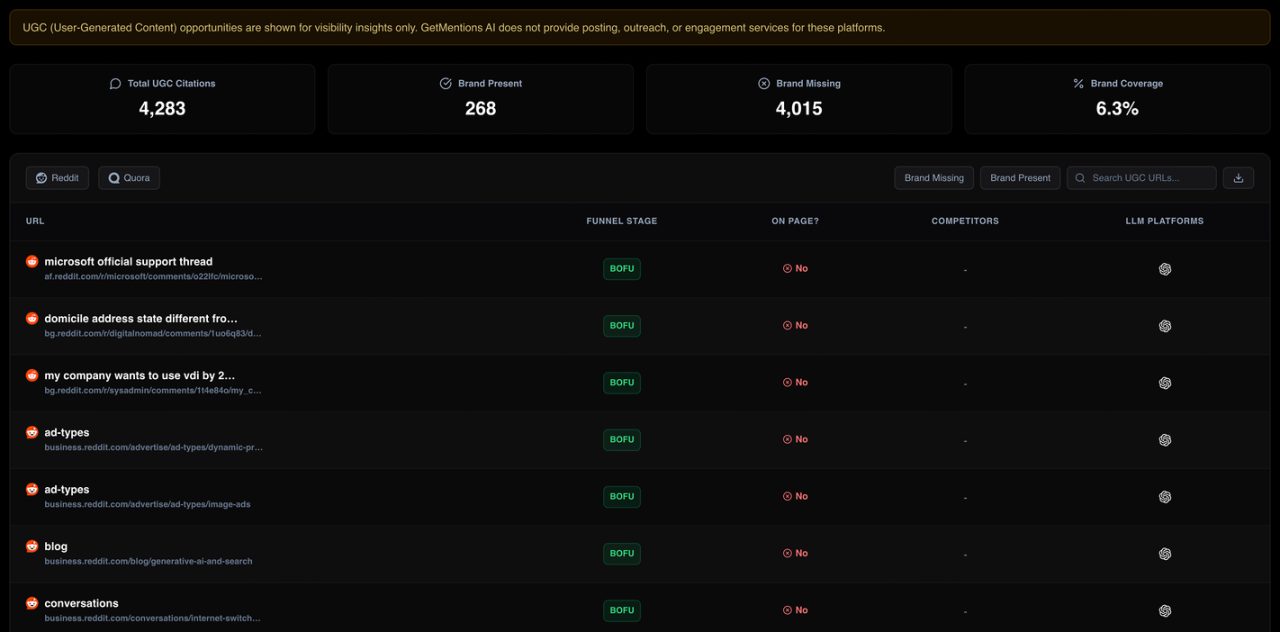The image size is (1280, 632).
Task: Sort by the Competitors column header
Action: coord(965,221)
